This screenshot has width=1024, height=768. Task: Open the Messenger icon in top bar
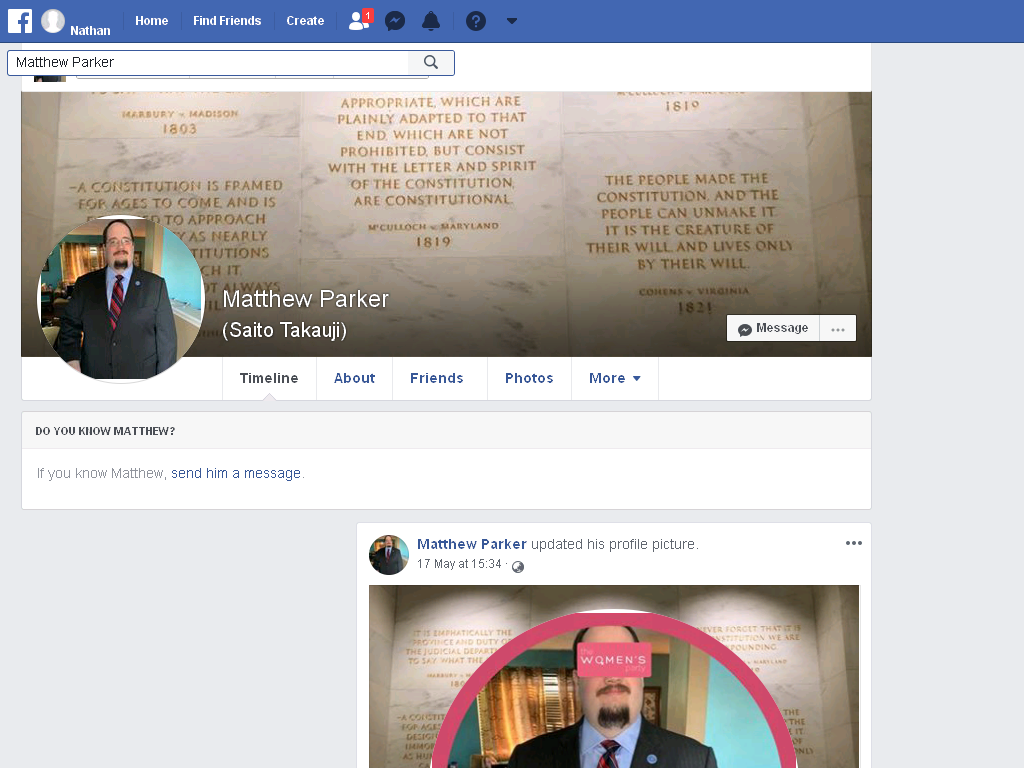click(x=395, y=21)
